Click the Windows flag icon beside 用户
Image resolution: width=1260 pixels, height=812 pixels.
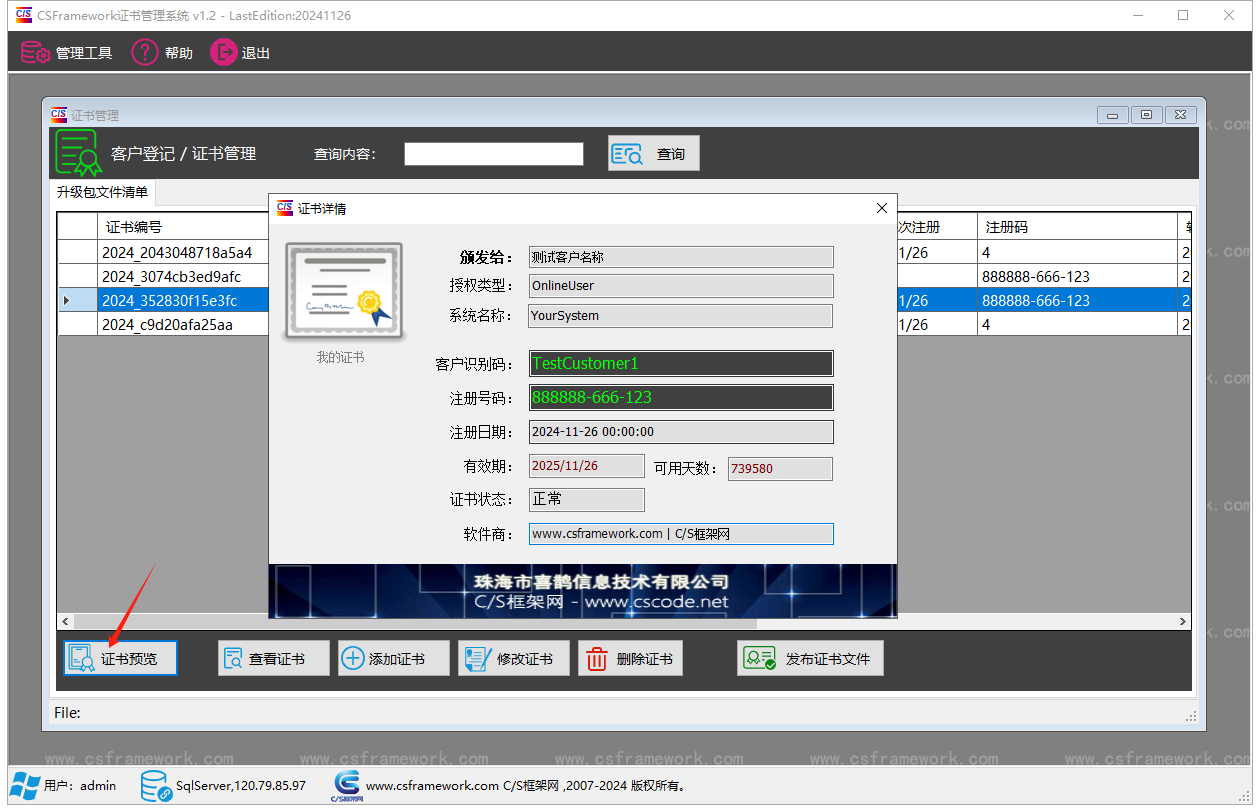[x=25, y=785]
